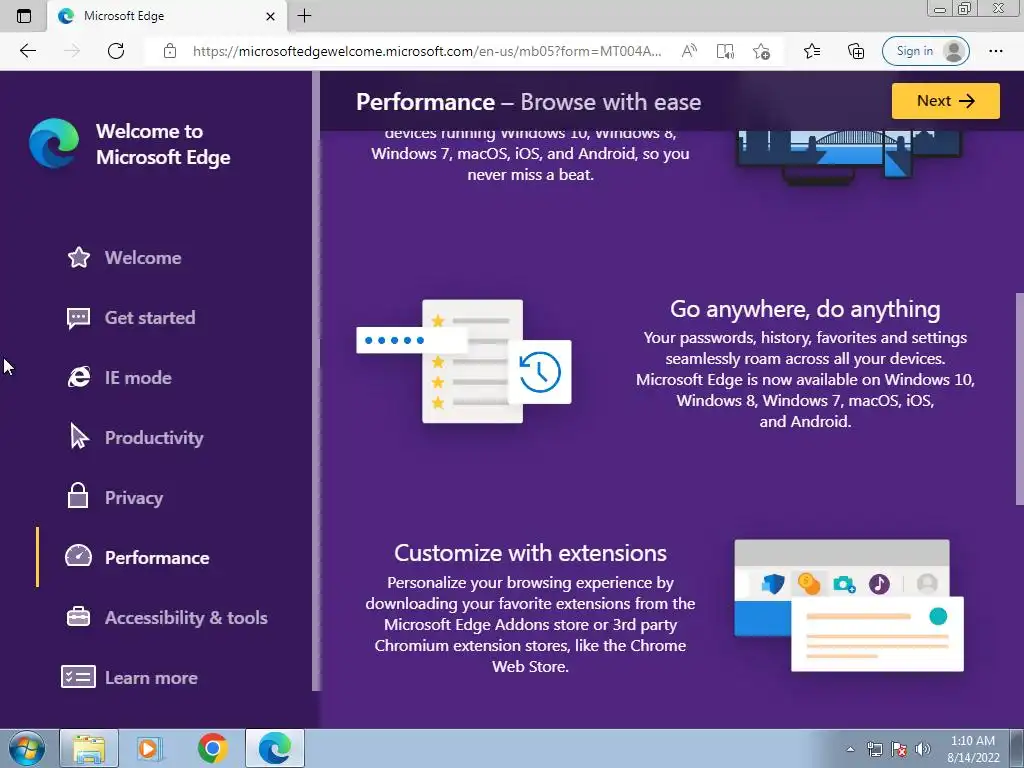Click the Learn more checklist icon
This screenshot has width=1024, height=768.
tap(78, 677)
